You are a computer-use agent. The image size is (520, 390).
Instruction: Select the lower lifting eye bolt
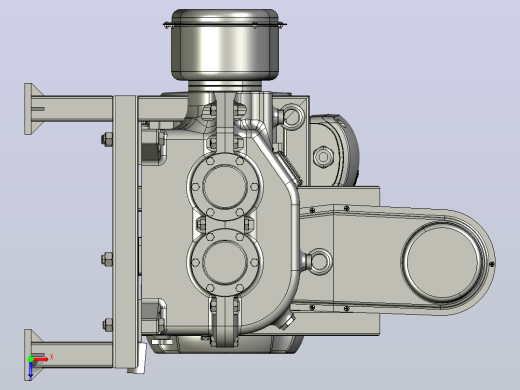pyautogui.click(x=319, y=262)
